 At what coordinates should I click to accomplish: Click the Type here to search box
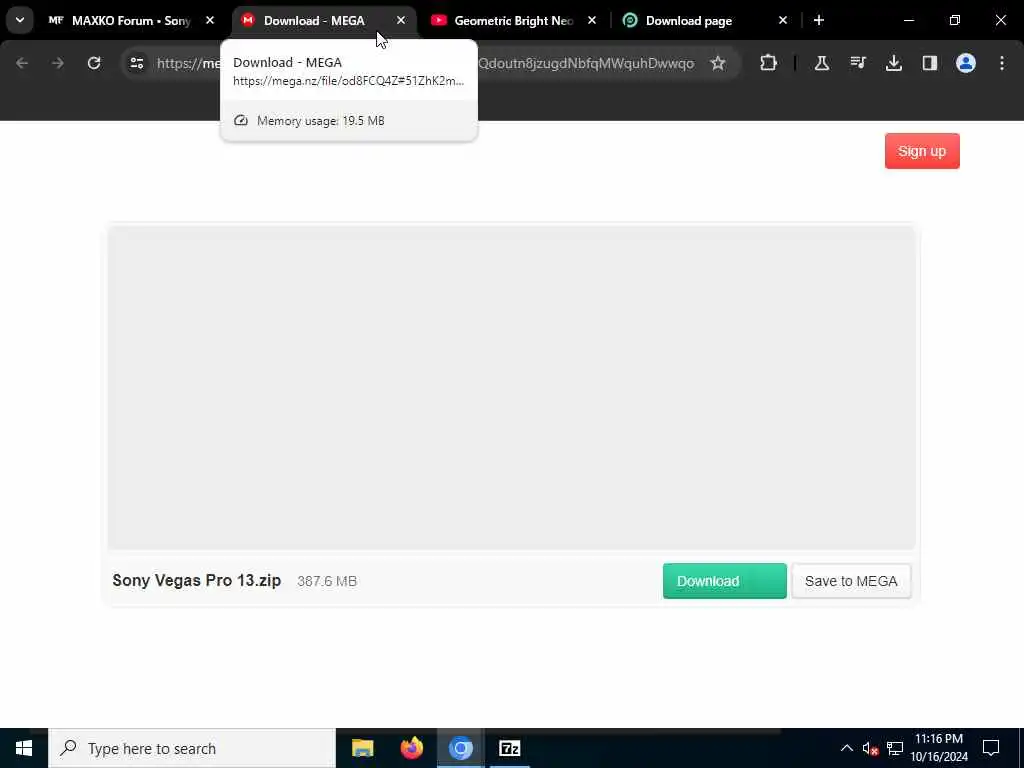192,748
